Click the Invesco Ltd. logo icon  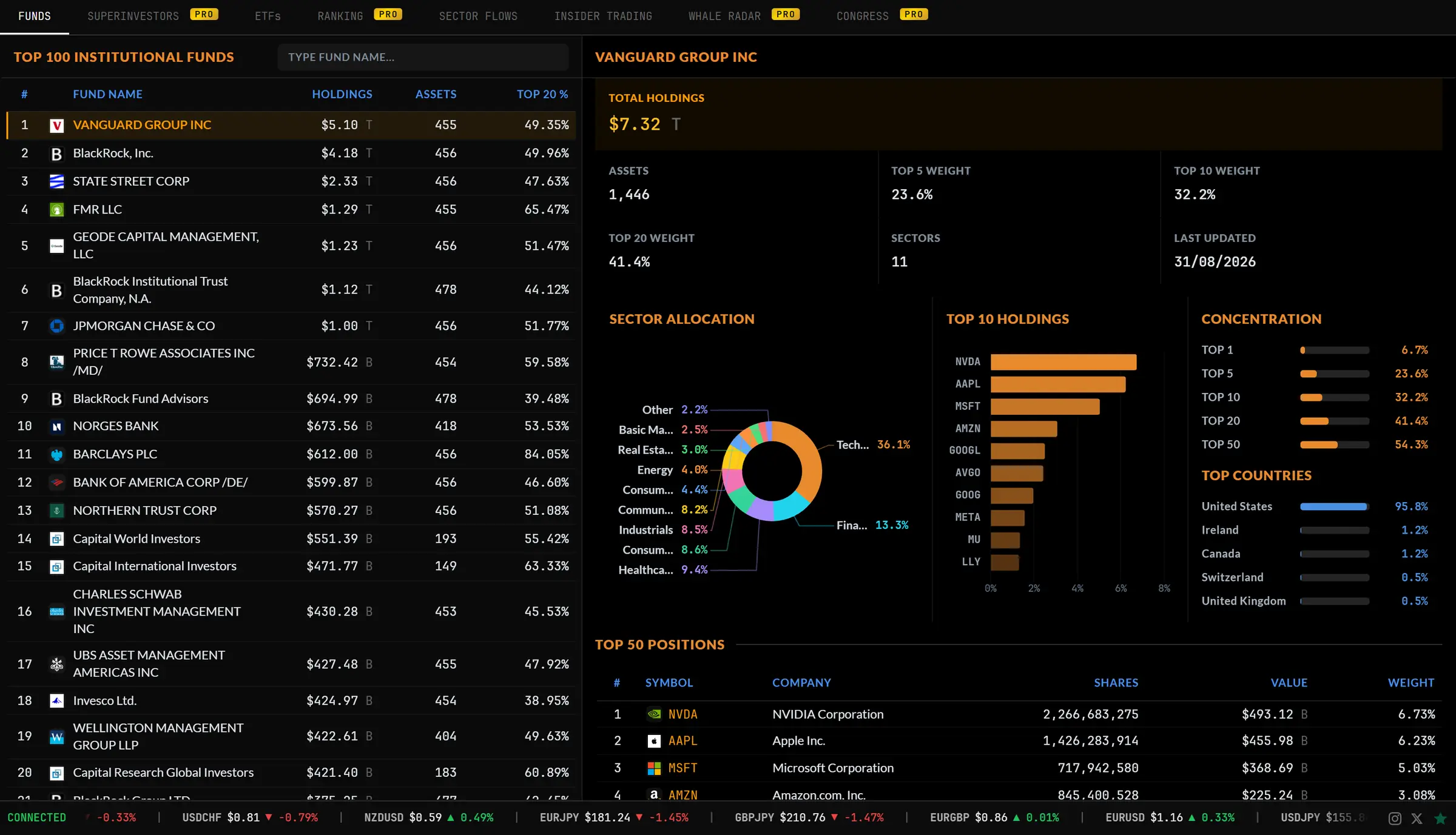(x=56, y=701)
